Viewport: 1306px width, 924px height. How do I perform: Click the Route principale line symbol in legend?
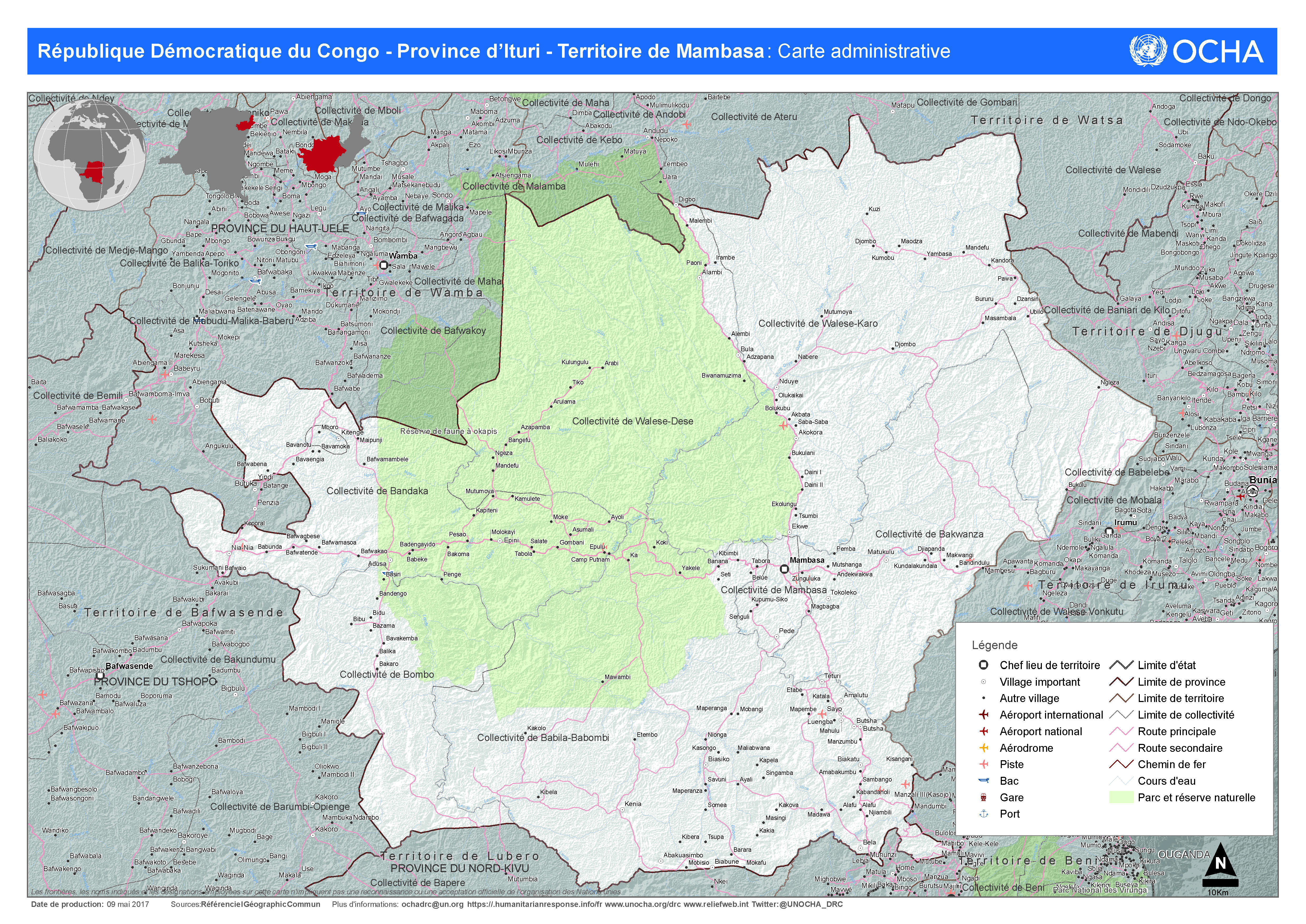coord(1121,731)
